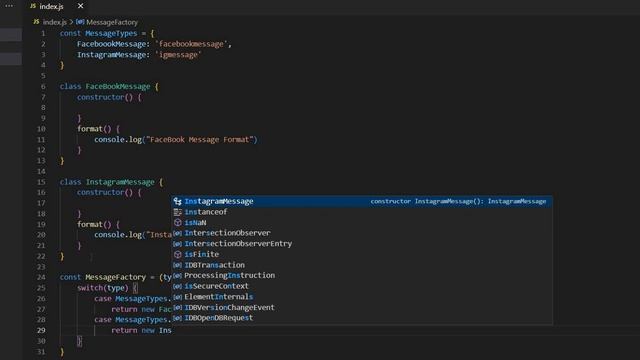Select the ProcessingInstruction suggestion

[x=362, y=276]
